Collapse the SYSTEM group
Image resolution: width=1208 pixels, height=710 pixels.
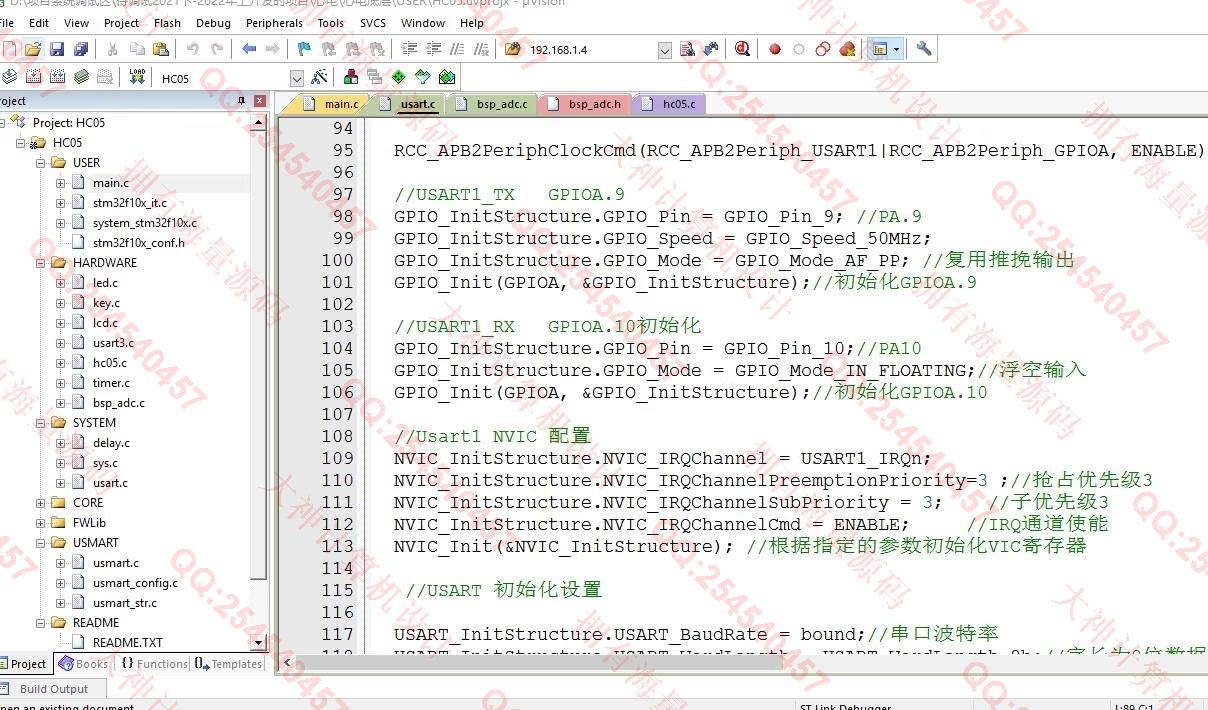tap(41, 423)
